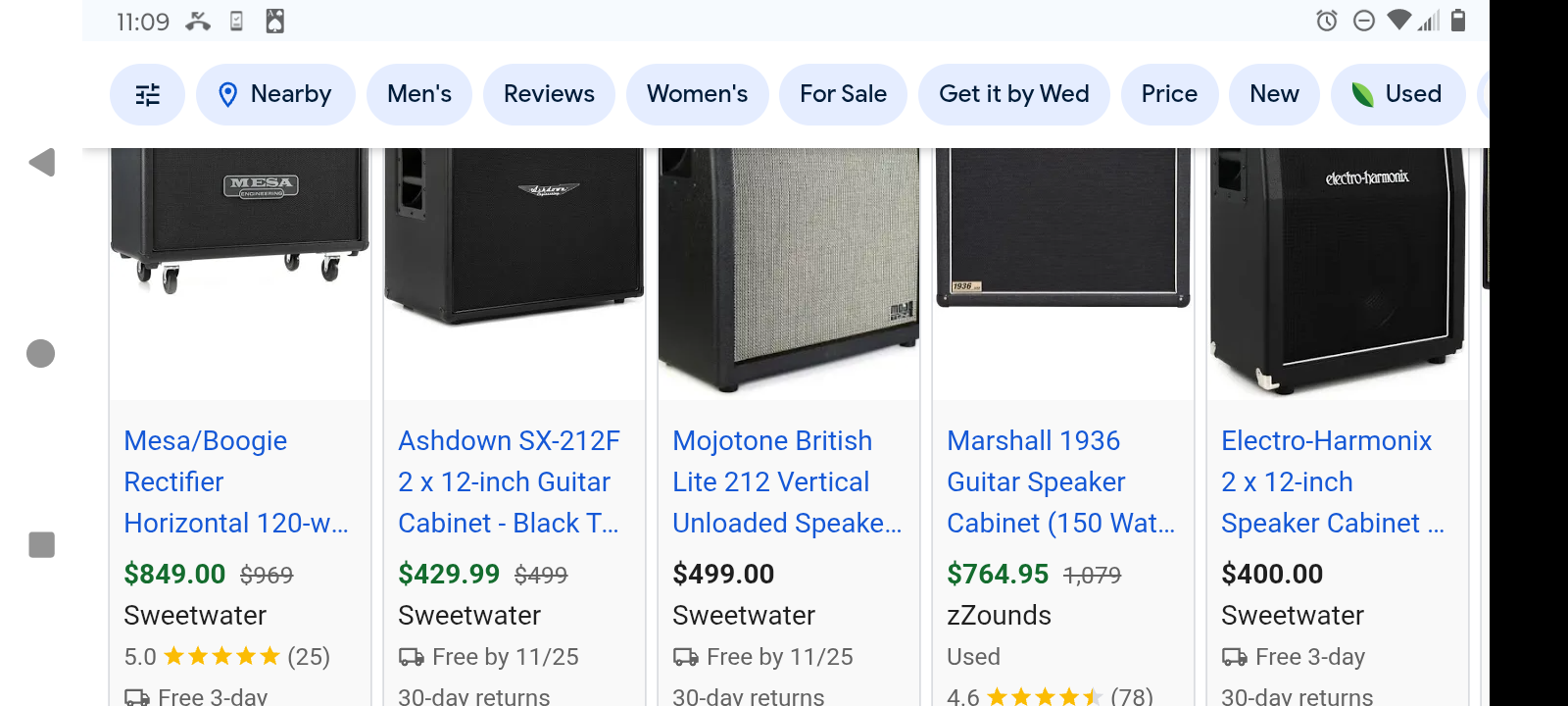1568x706 pixels.
Task: Open Marshall 1936 Guitar Speaker Cabinet link
Action: pyautogui.click(x=1060, y=481)
